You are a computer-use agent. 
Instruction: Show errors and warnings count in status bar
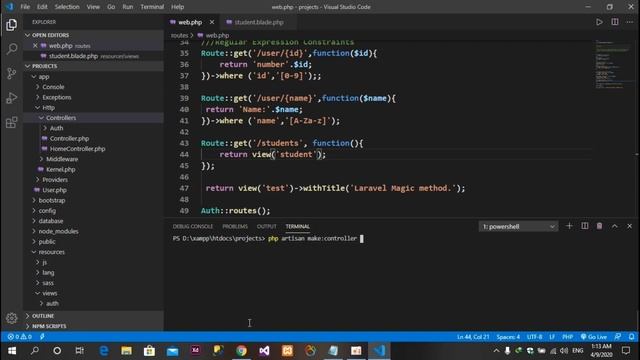click(x=20, y=337)
